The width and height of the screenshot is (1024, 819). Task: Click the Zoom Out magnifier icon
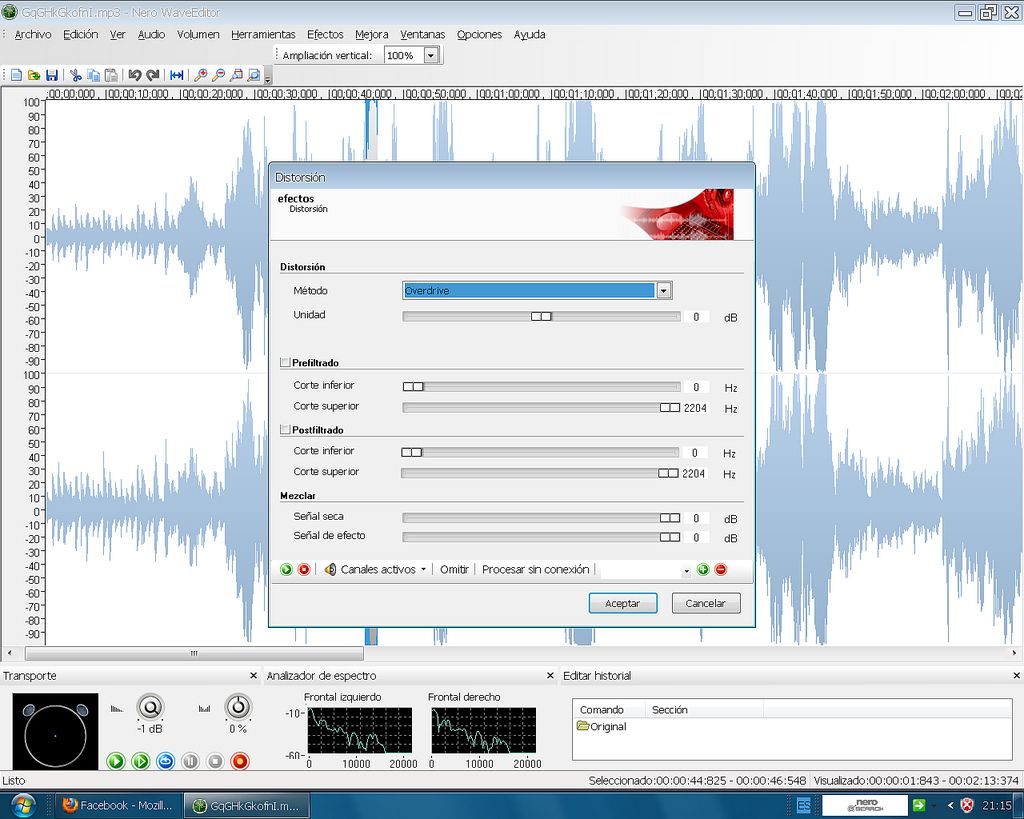click(218, 75)
